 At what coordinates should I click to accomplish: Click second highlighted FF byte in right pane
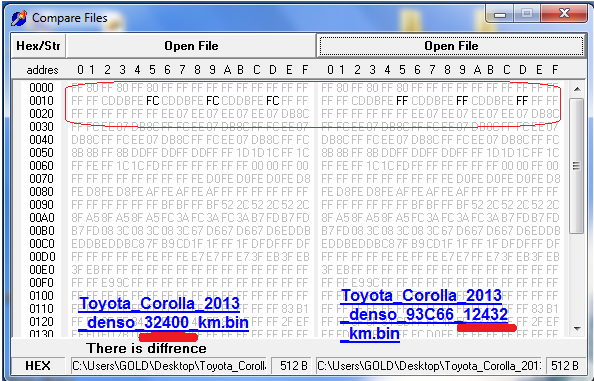tap(462, 101)
